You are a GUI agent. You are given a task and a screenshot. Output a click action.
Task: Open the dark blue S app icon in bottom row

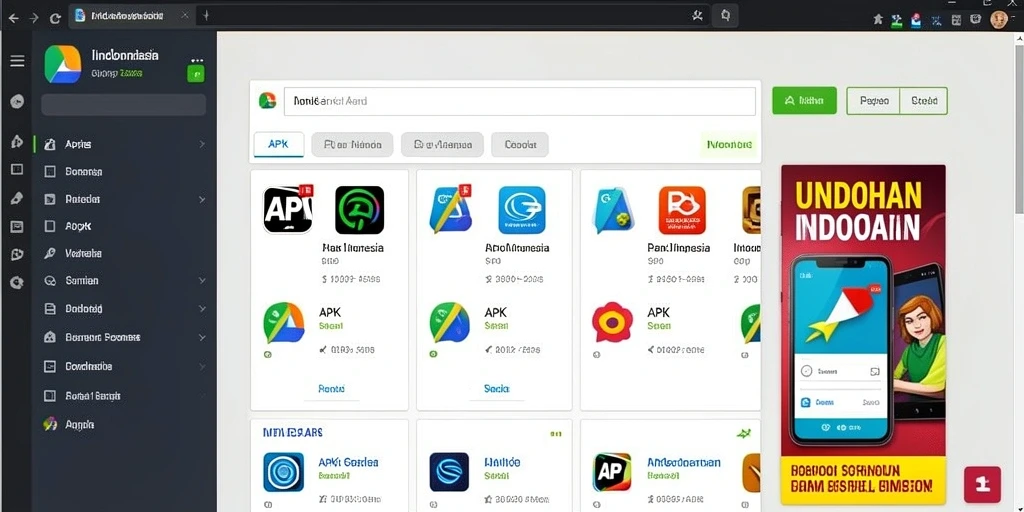(x=449, y=472)
